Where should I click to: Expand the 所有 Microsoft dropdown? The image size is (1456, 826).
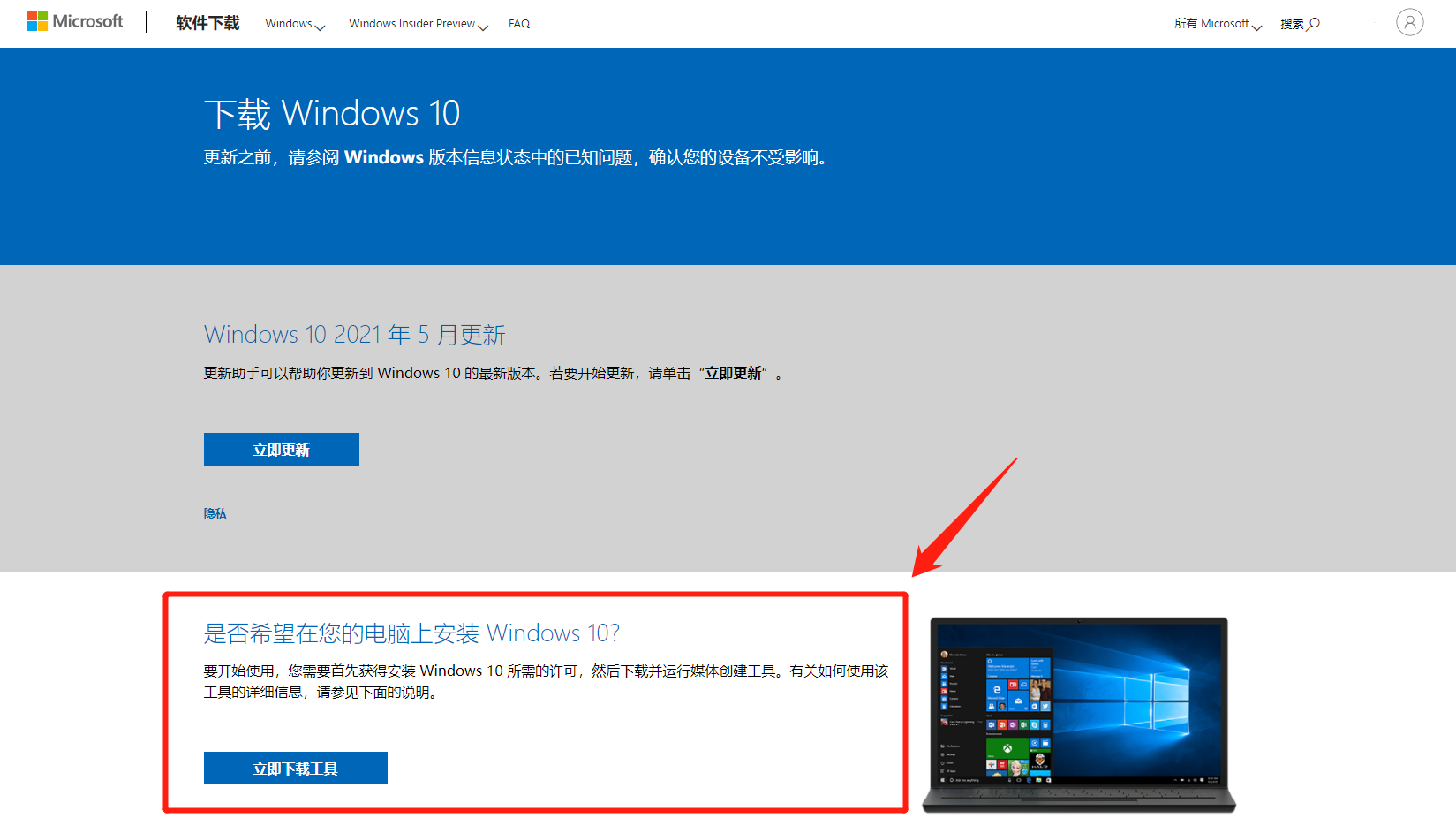coord(1218,24)
